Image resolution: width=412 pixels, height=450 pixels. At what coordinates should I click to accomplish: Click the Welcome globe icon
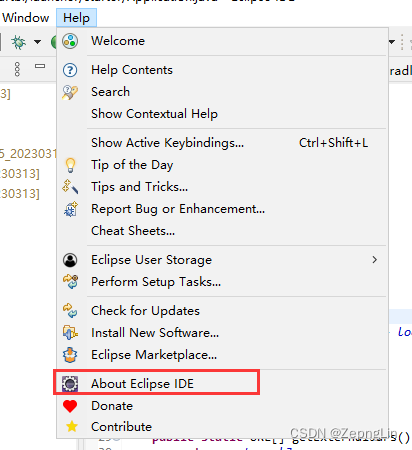(70, 41)
